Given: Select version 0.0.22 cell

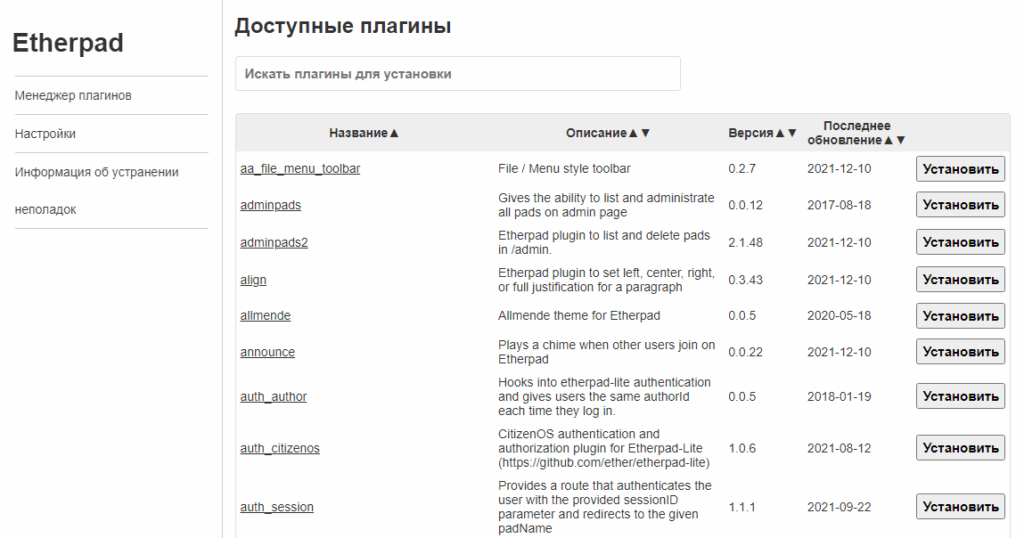Looking at the screenshot, I should (x=745, y=352).
